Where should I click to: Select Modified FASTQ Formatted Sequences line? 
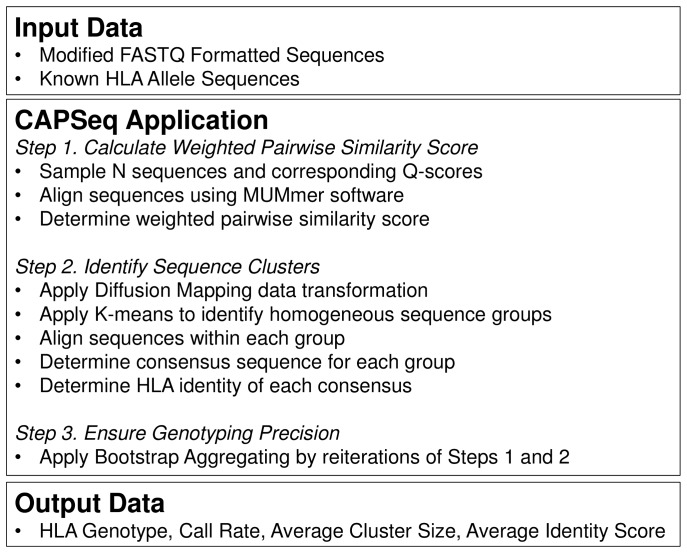pyautogui.click(x=212, y=55)
